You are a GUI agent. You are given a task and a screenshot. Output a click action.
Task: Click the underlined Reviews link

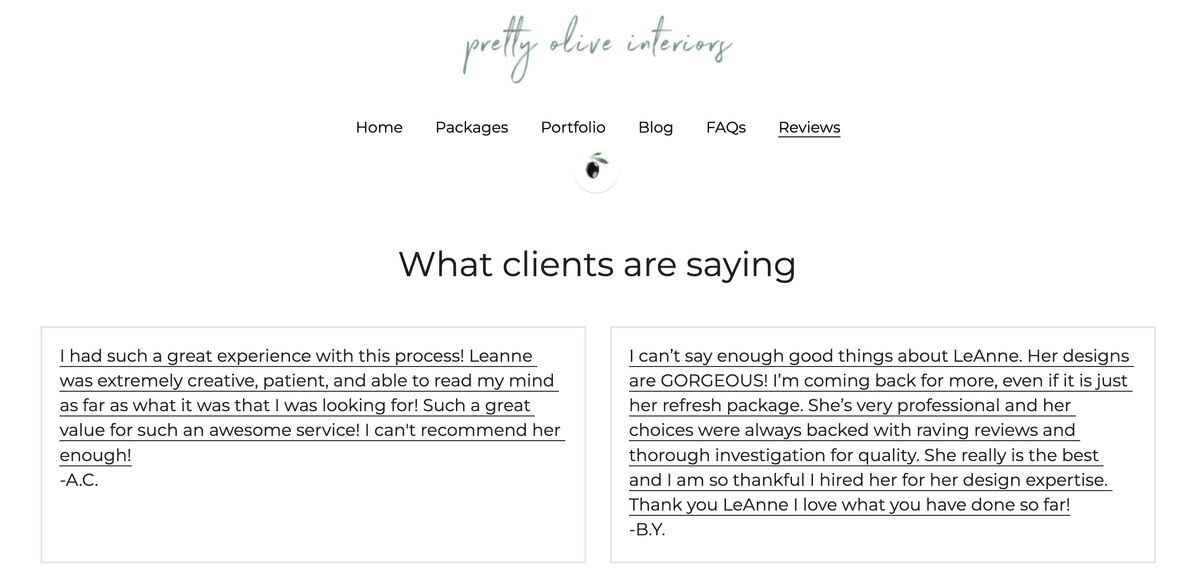pyautogui.click(x=808, y=127)
